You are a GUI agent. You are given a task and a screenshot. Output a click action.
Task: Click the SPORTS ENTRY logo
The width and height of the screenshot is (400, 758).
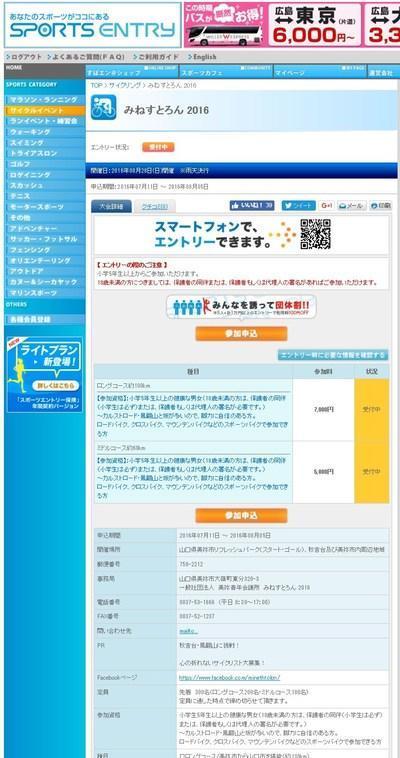[92, 25]
